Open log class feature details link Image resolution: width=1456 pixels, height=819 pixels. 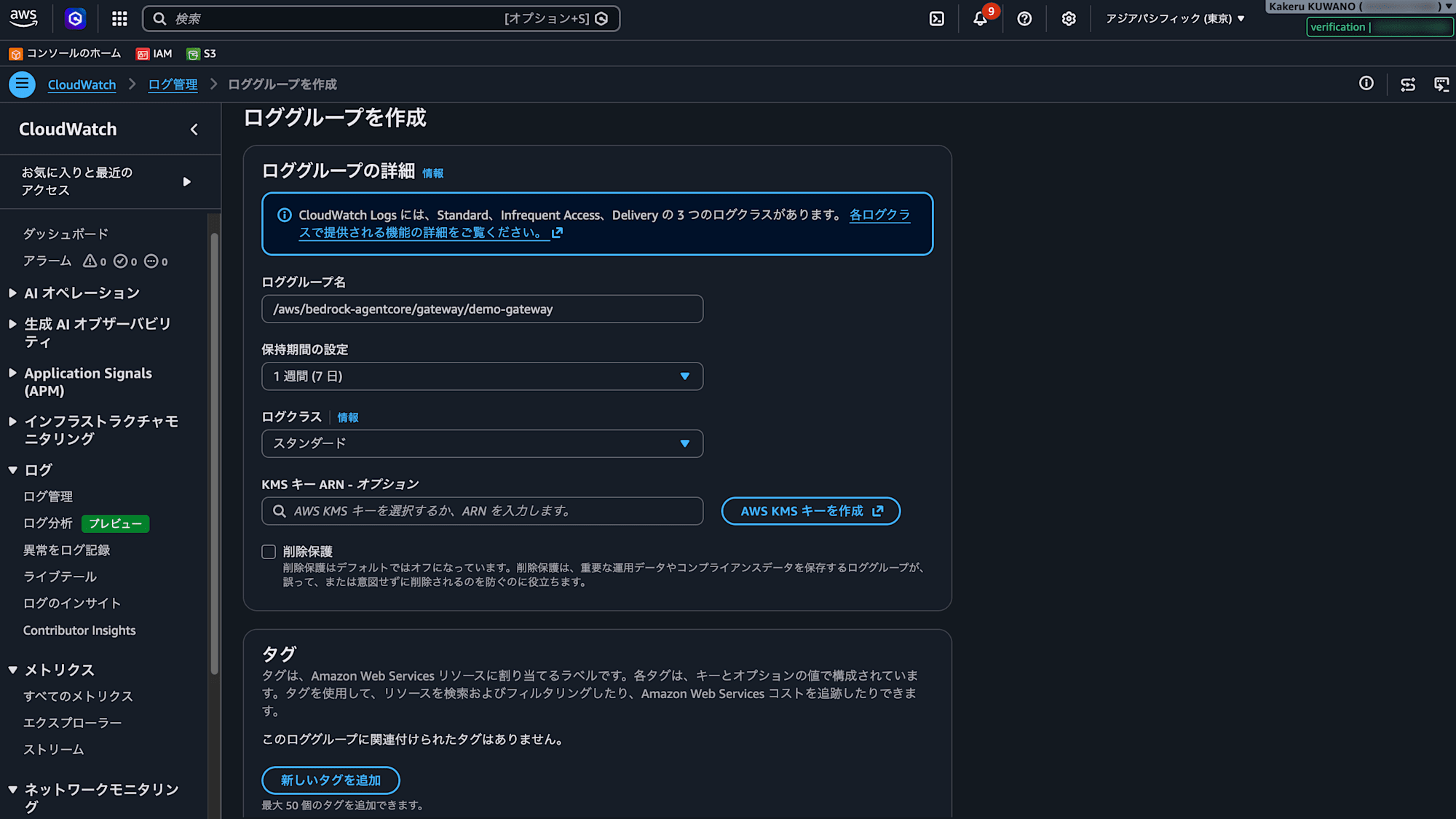[604, 223]
